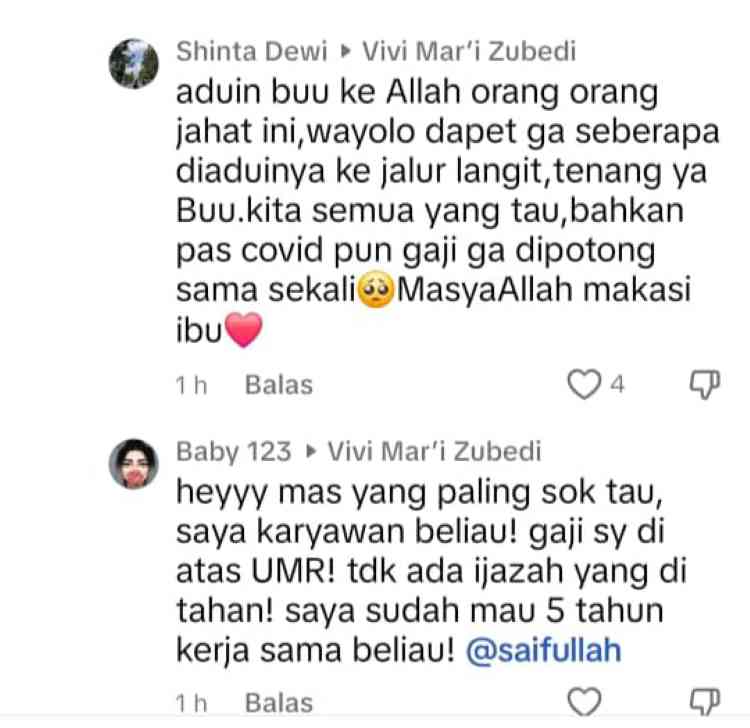The image size is (750, 728).
Task: Click the 1 h timestamp under Shinta's comment
Action: 191,385
